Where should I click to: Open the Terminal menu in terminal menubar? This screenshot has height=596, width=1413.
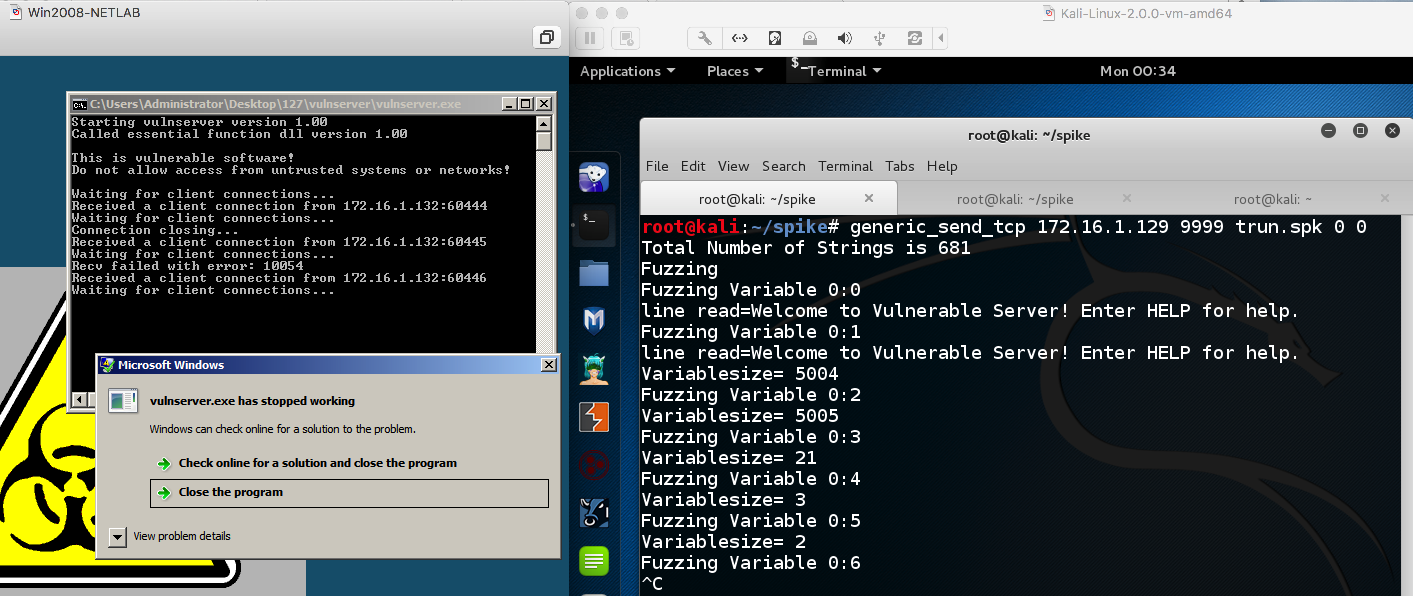(845, 166)
